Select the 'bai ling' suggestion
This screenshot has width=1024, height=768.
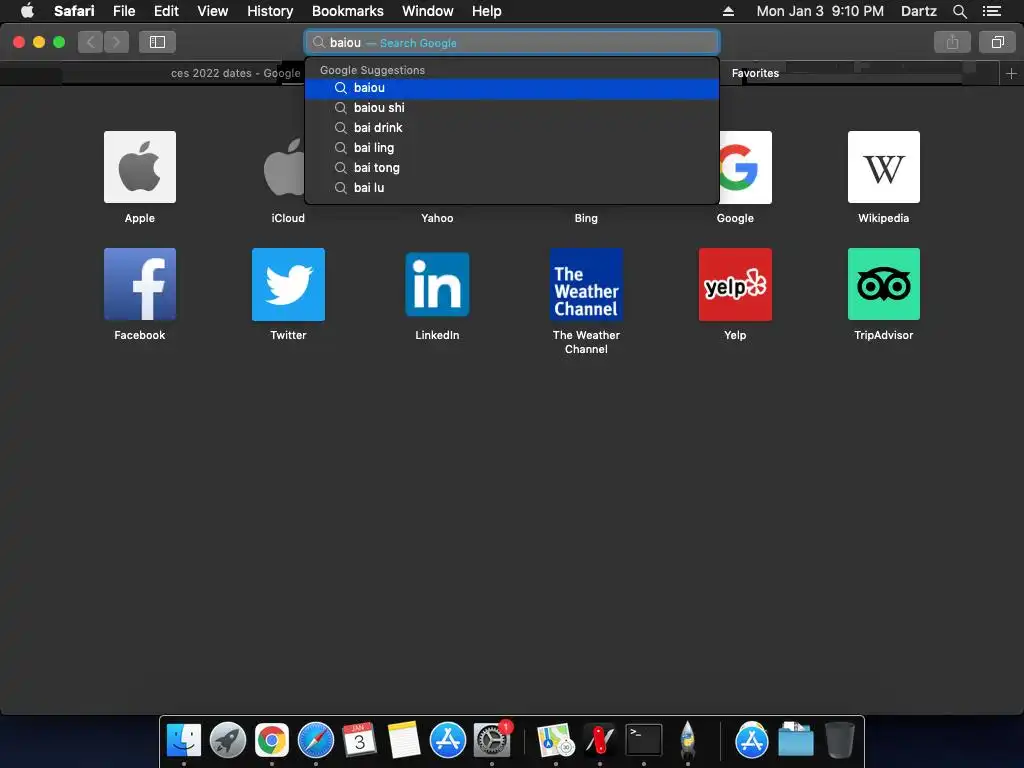tap(512, 148)
